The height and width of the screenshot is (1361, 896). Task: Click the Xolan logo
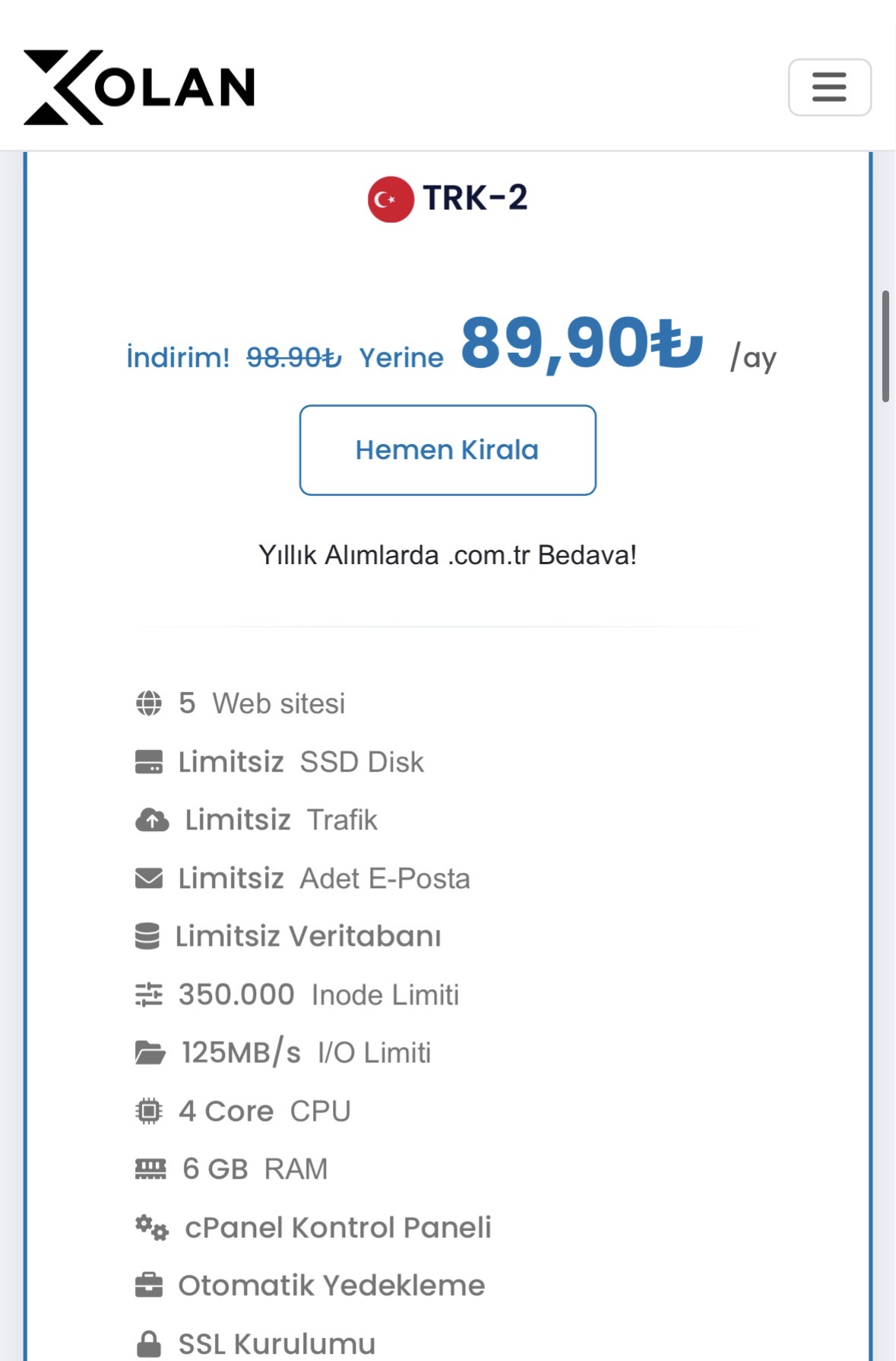(139, 87)
